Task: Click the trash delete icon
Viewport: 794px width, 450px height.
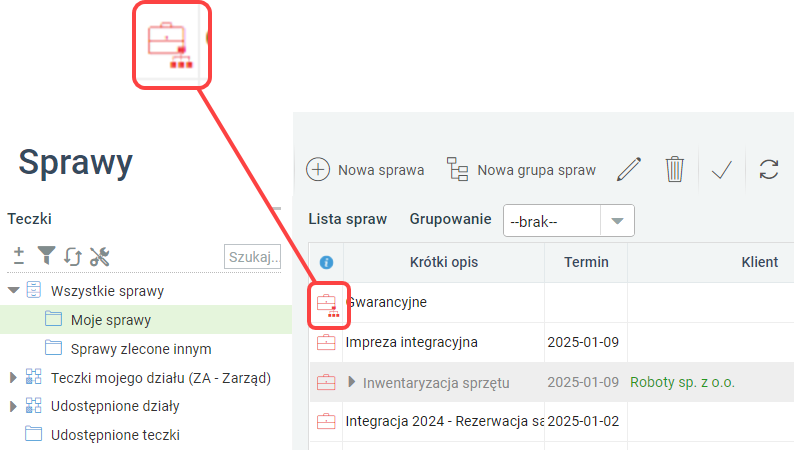Action: pyautogui.click(x=674, y=169)
